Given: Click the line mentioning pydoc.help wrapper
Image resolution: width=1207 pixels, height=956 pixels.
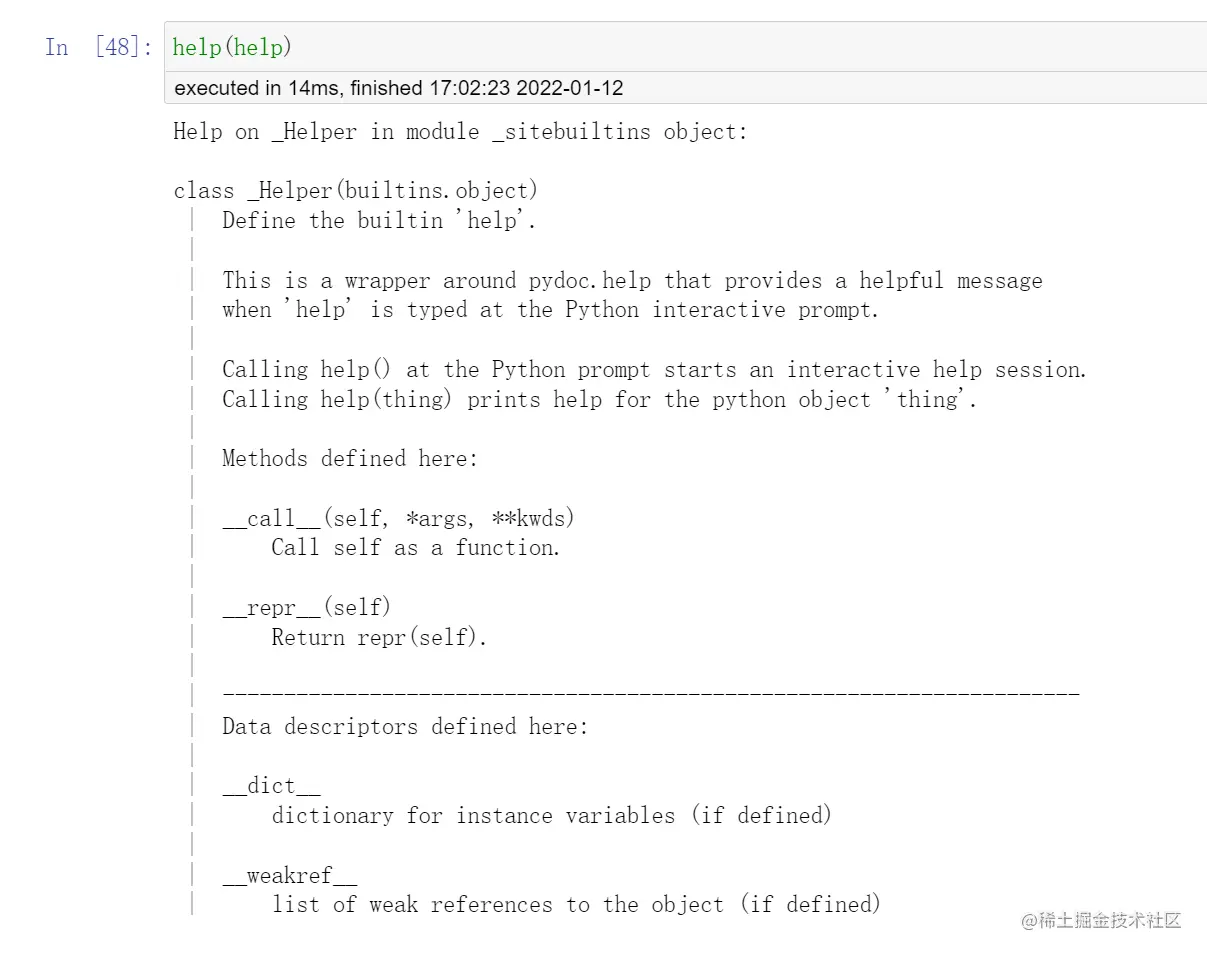Looking at the screenshot, I should point(632,281).
